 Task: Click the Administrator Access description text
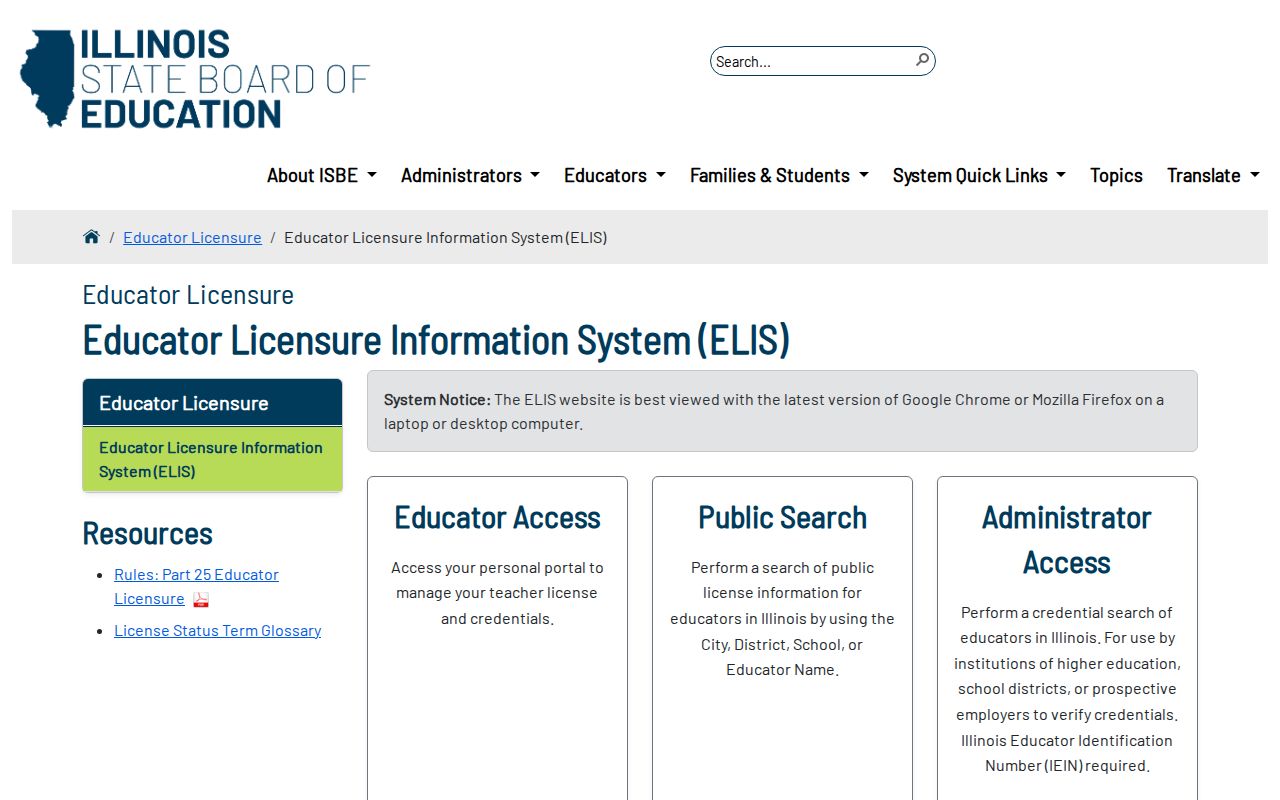pyautogui.click(x=1067, y=689)
